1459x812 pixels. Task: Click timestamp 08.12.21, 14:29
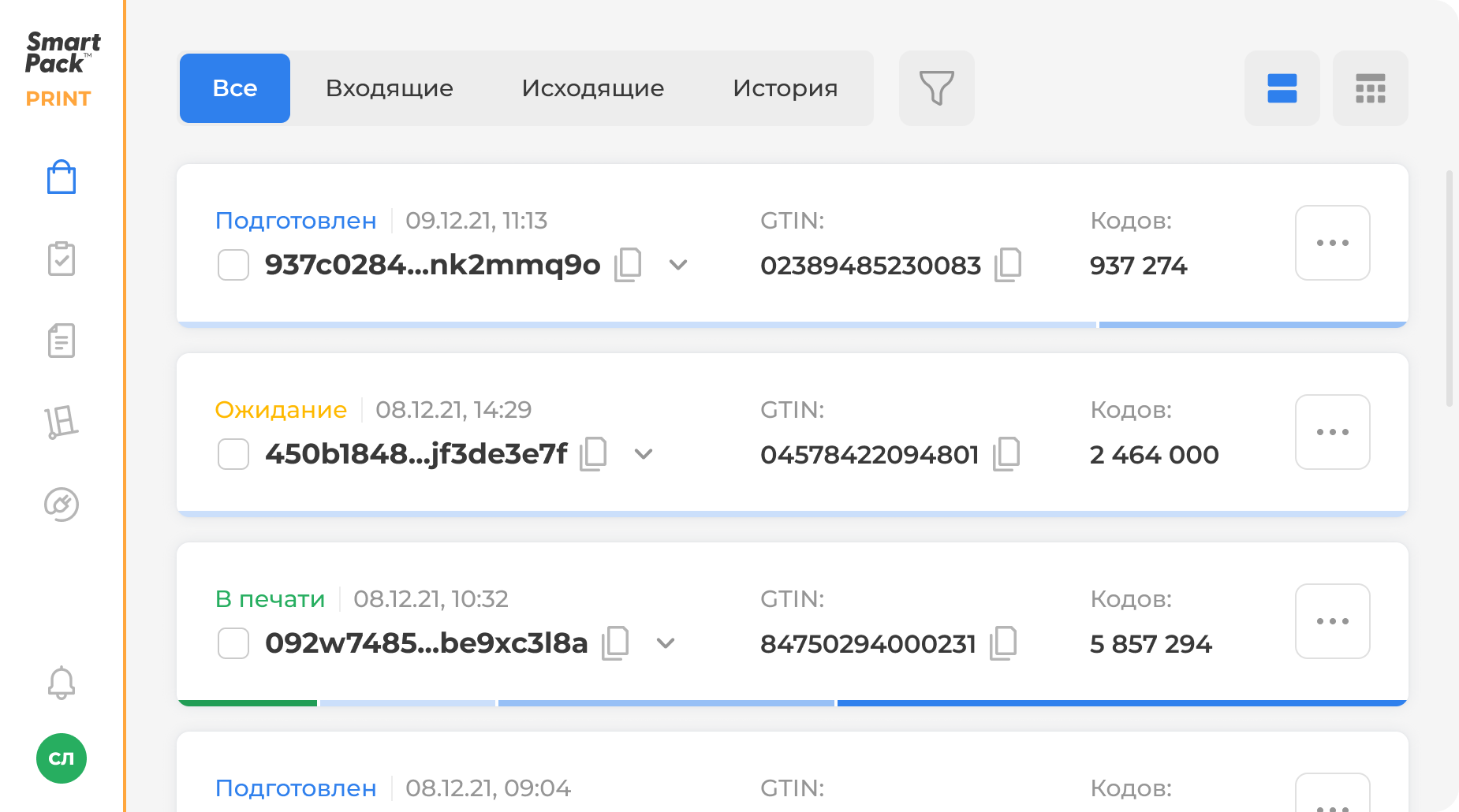[453, 410]
